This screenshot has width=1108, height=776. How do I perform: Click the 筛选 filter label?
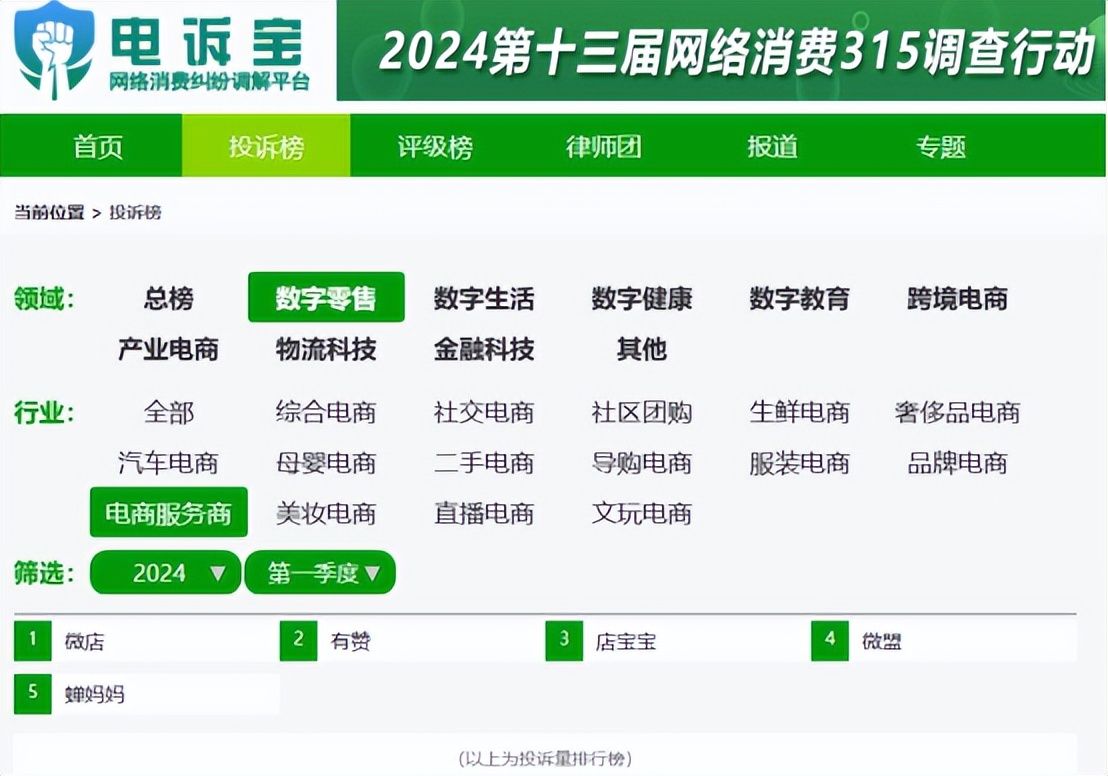[45, 572]
